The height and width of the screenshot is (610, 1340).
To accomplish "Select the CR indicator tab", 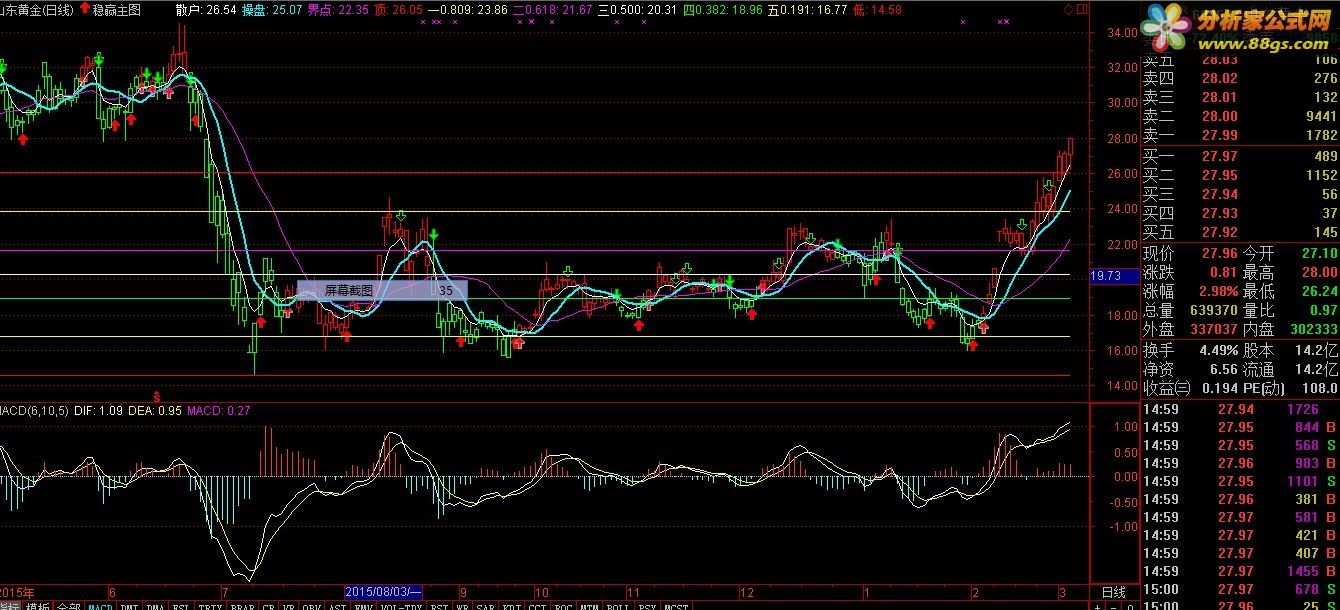I will coord(268,606).
